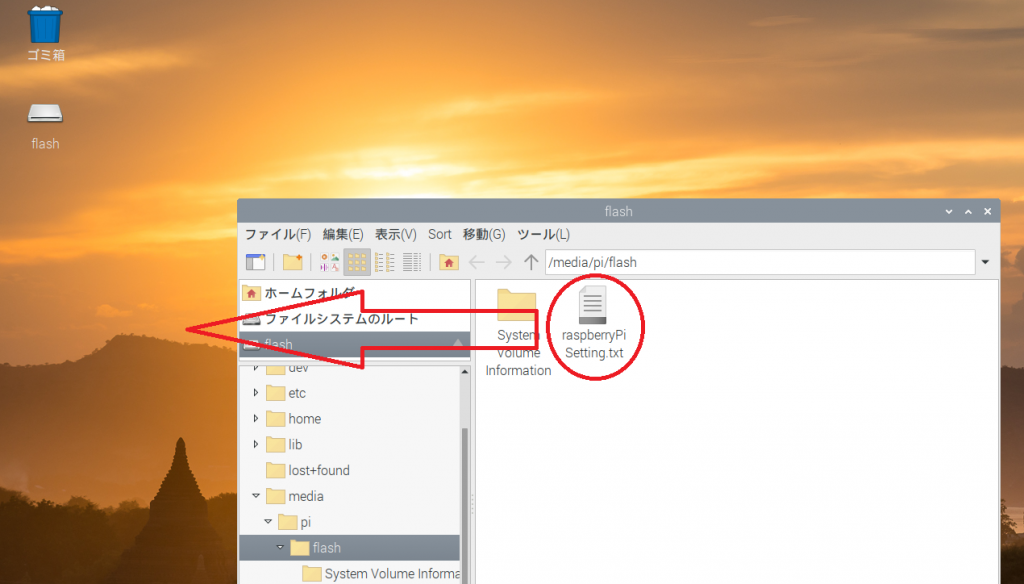Select lost+found in the directory tree

coord(318,470)
